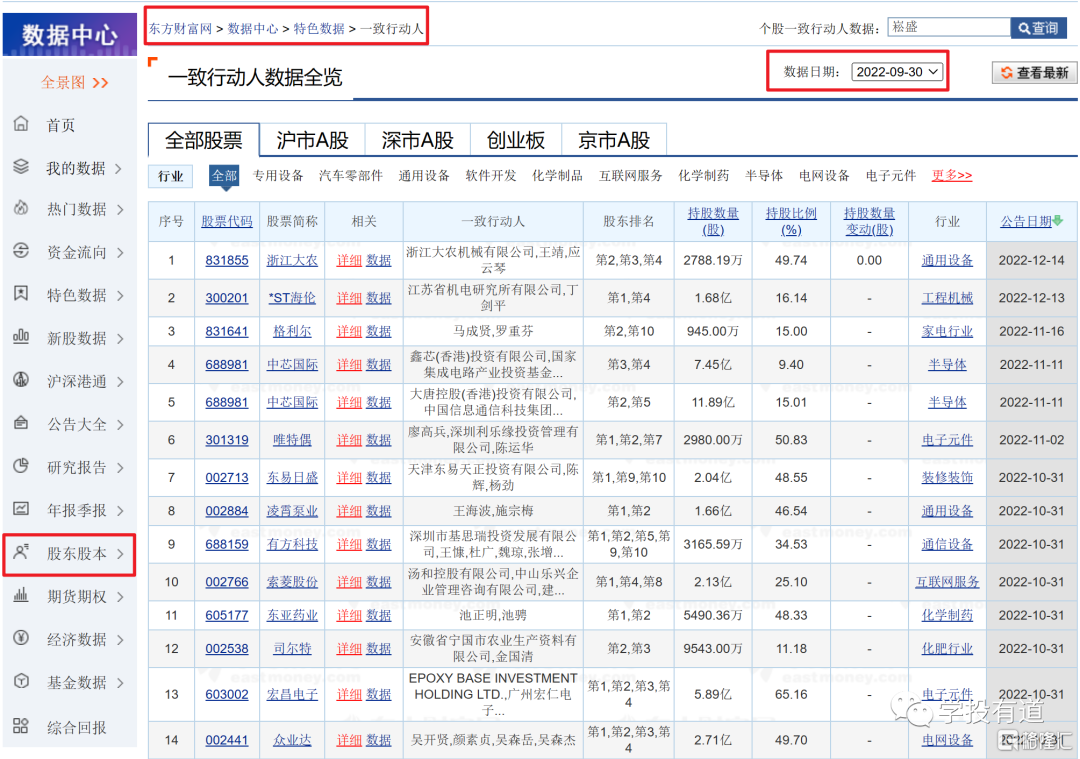
Task: Click the pie chart icon beside 研究报告
Action: [x=21, y=466]
